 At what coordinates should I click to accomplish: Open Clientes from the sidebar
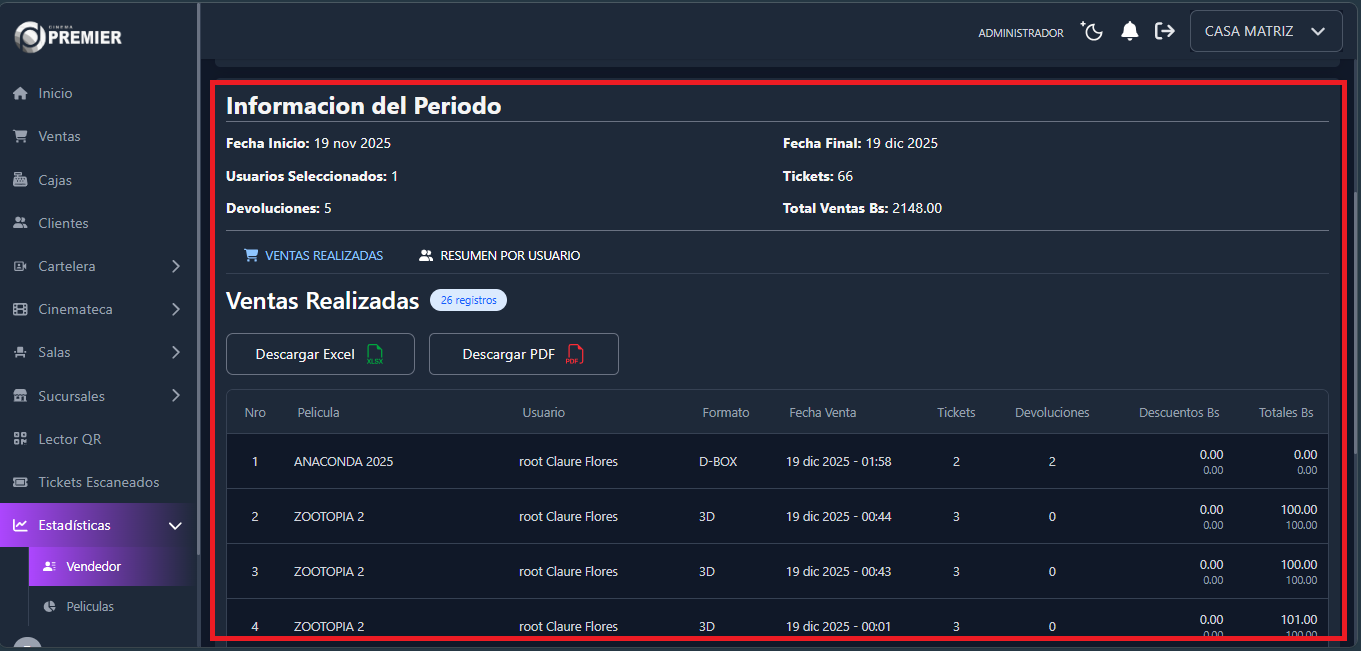[63, 223]
